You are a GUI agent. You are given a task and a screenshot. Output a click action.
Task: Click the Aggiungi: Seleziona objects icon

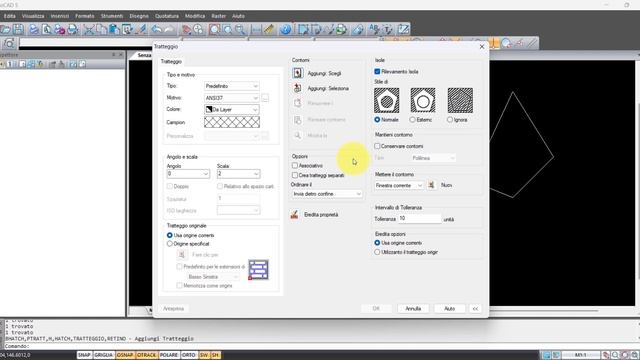click(298, 88)
